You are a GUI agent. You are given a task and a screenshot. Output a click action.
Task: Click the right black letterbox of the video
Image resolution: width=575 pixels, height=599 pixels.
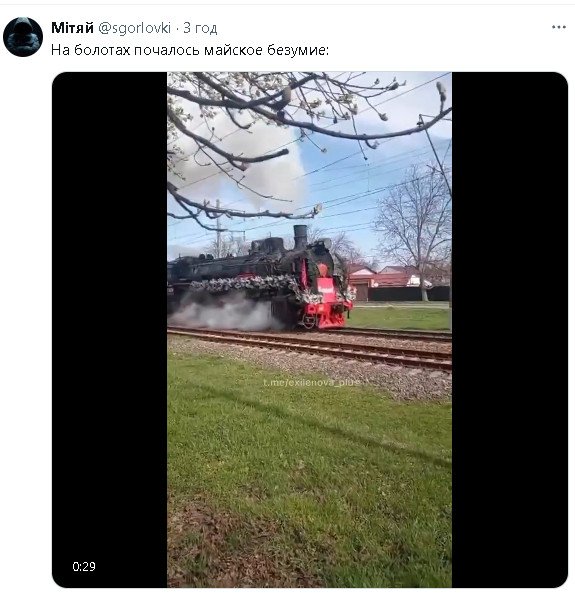(510, 329)
